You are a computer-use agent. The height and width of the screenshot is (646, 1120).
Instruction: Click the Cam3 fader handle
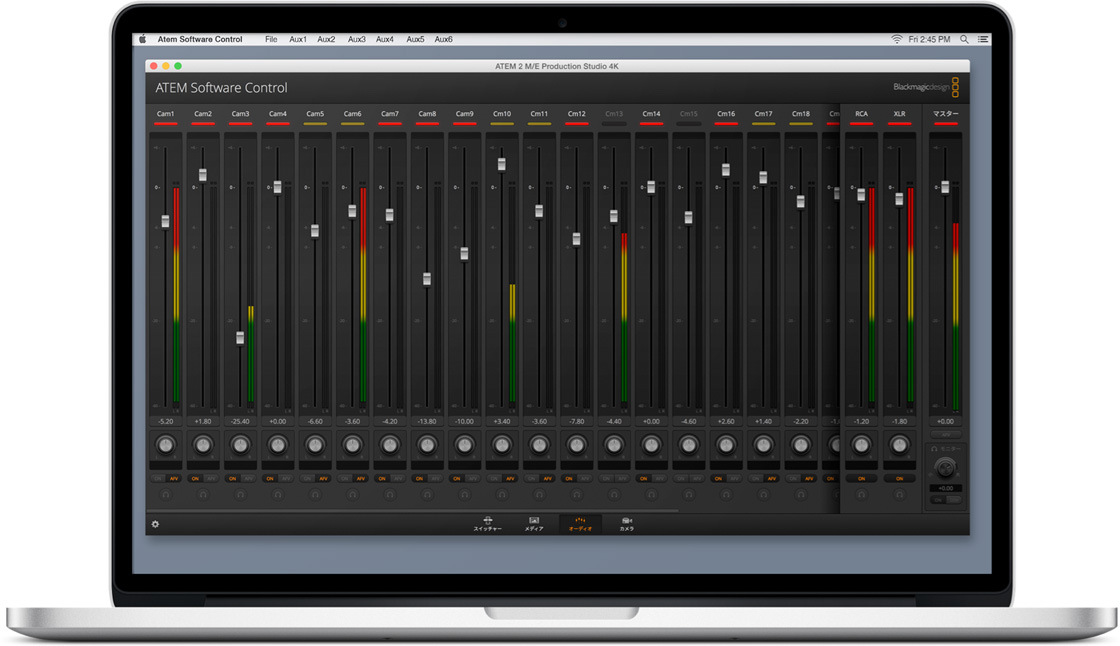[240, 337]
